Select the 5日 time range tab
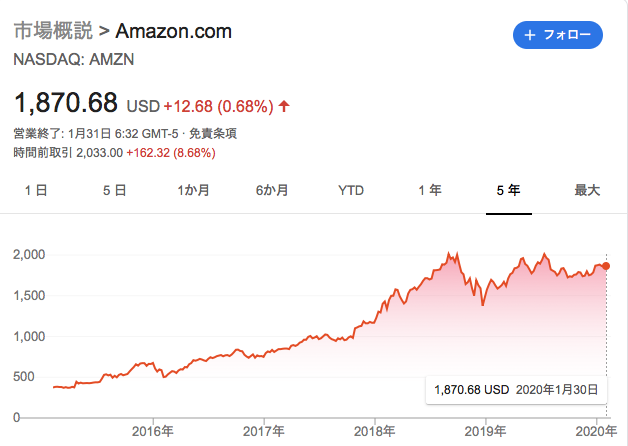 point(114,190)
